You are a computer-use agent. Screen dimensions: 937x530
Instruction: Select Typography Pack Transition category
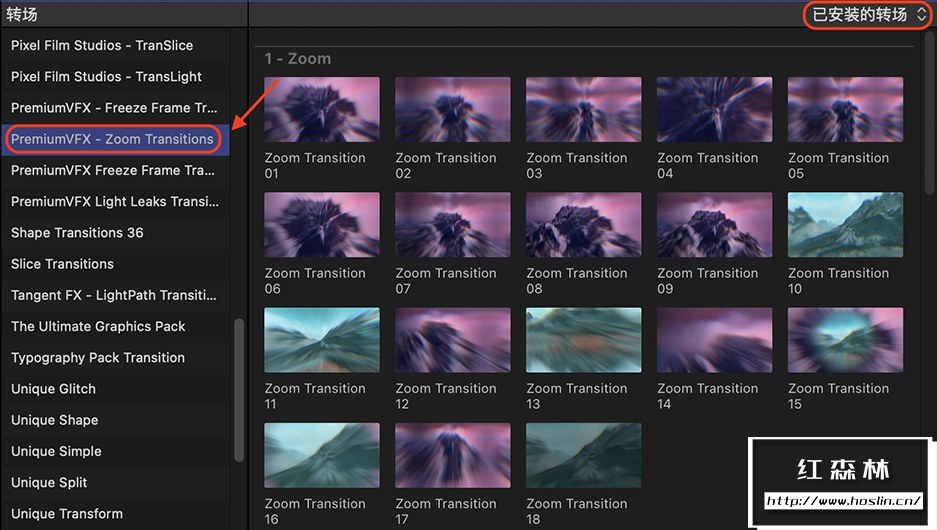click(x=115, y=357)
